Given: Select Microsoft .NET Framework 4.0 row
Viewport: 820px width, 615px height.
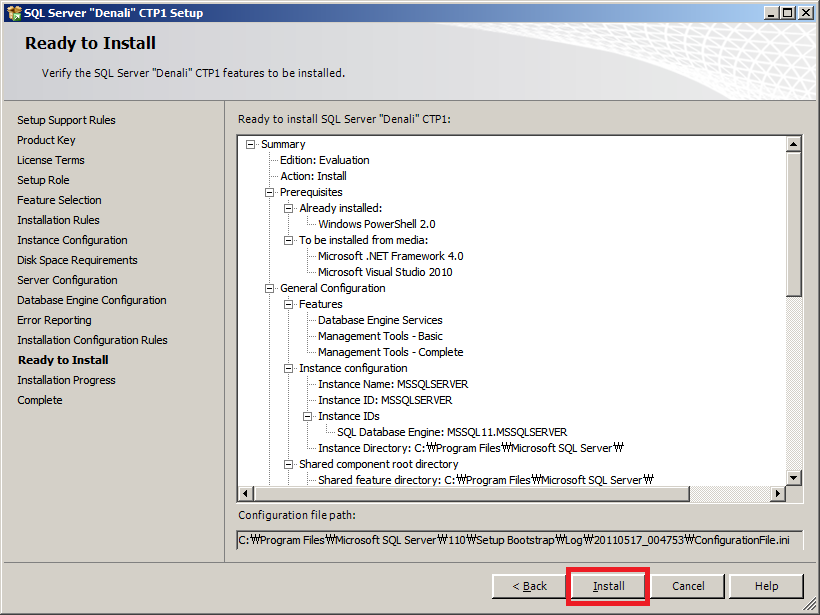Looking at the screenshot, I should click(391, 256).
